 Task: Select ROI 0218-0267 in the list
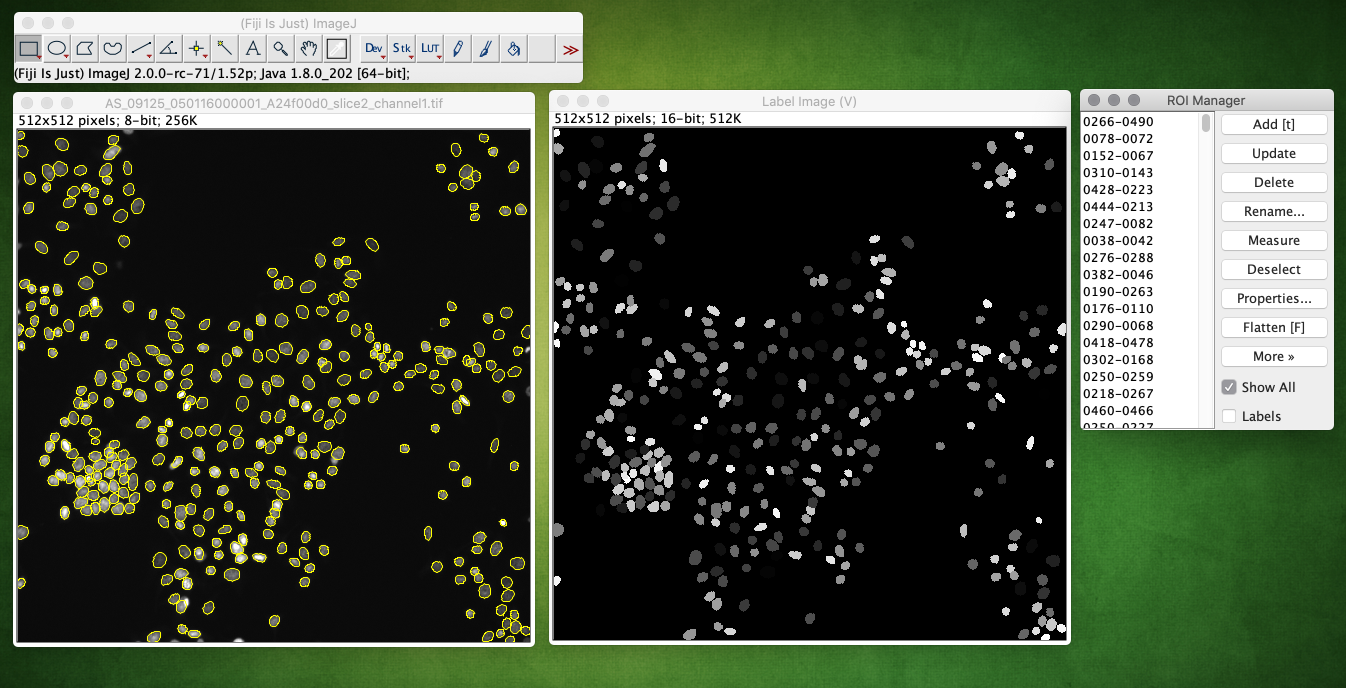1141,394
